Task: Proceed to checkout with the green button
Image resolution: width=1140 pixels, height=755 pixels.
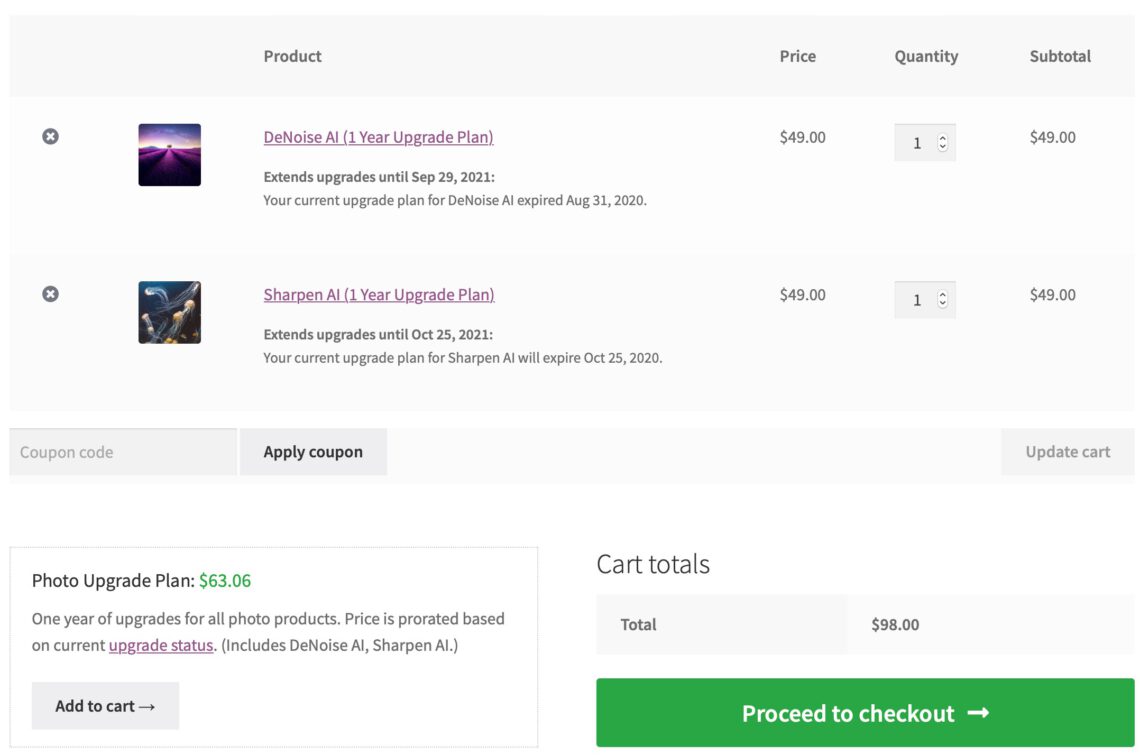Action: pyautogui.click(x=865, y=713)
